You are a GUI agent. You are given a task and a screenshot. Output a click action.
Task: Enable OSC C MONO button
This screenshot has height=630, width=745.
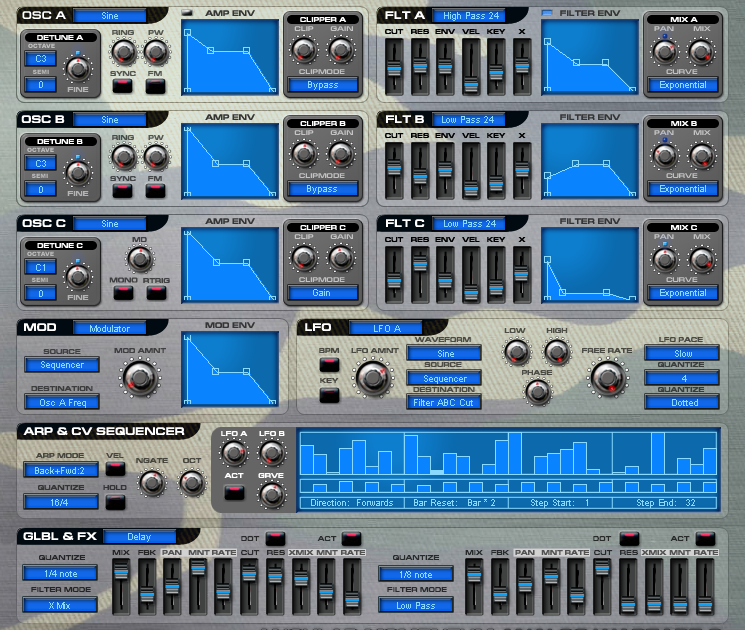123,293
